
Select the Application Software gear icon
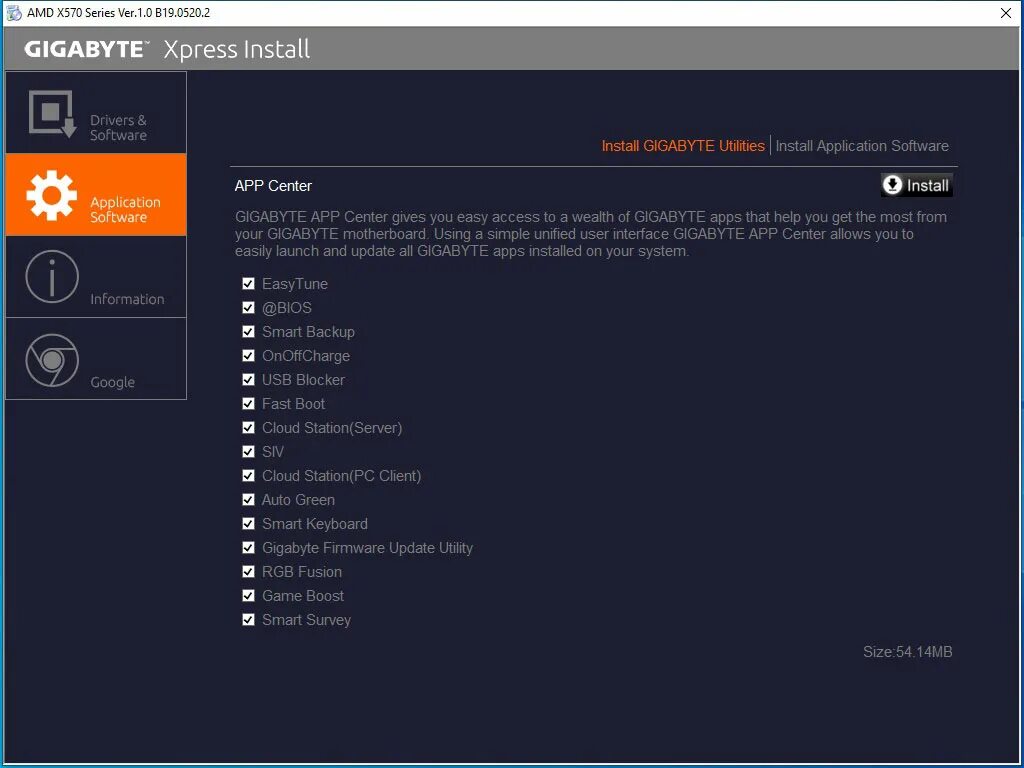click(52, 195)
